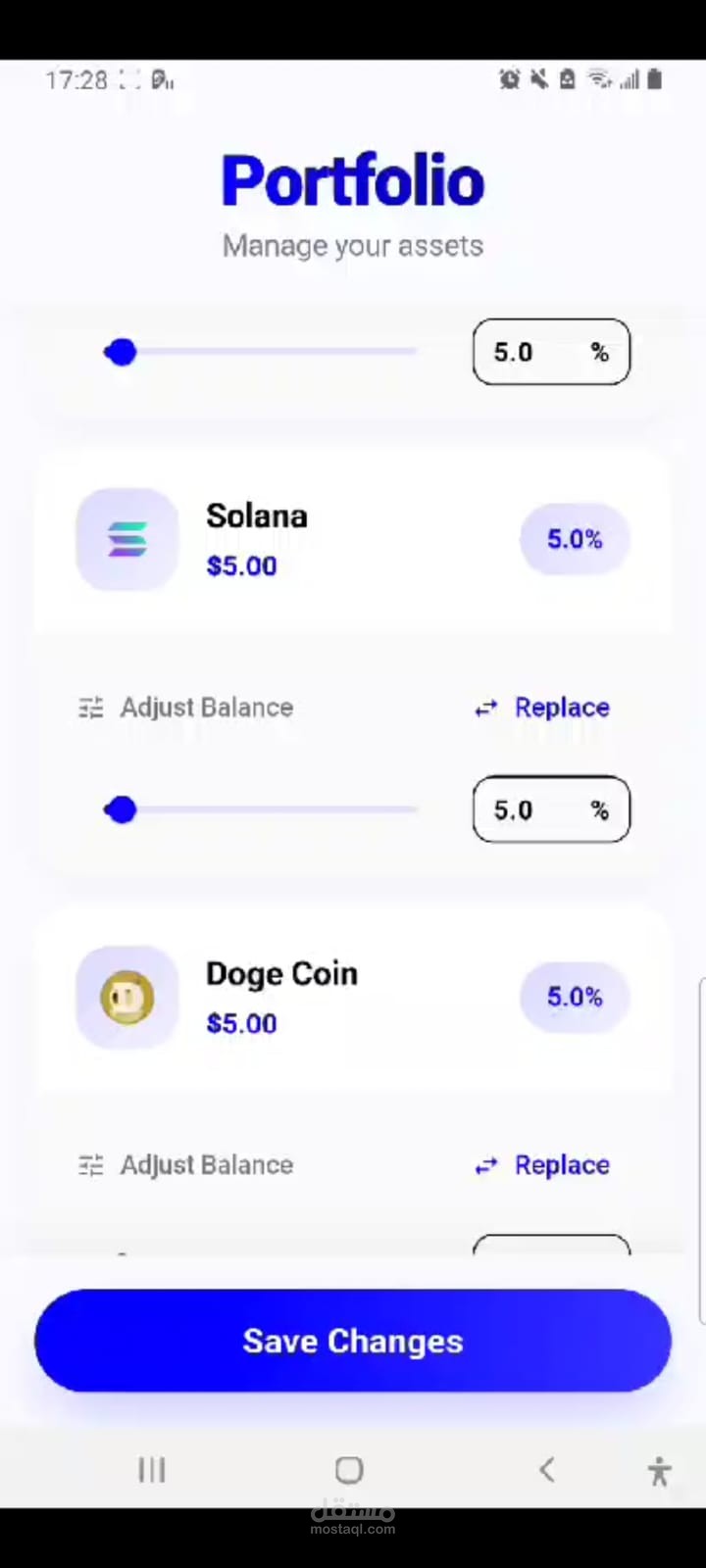Tap the Solana coin logo icon

(127, 539)
